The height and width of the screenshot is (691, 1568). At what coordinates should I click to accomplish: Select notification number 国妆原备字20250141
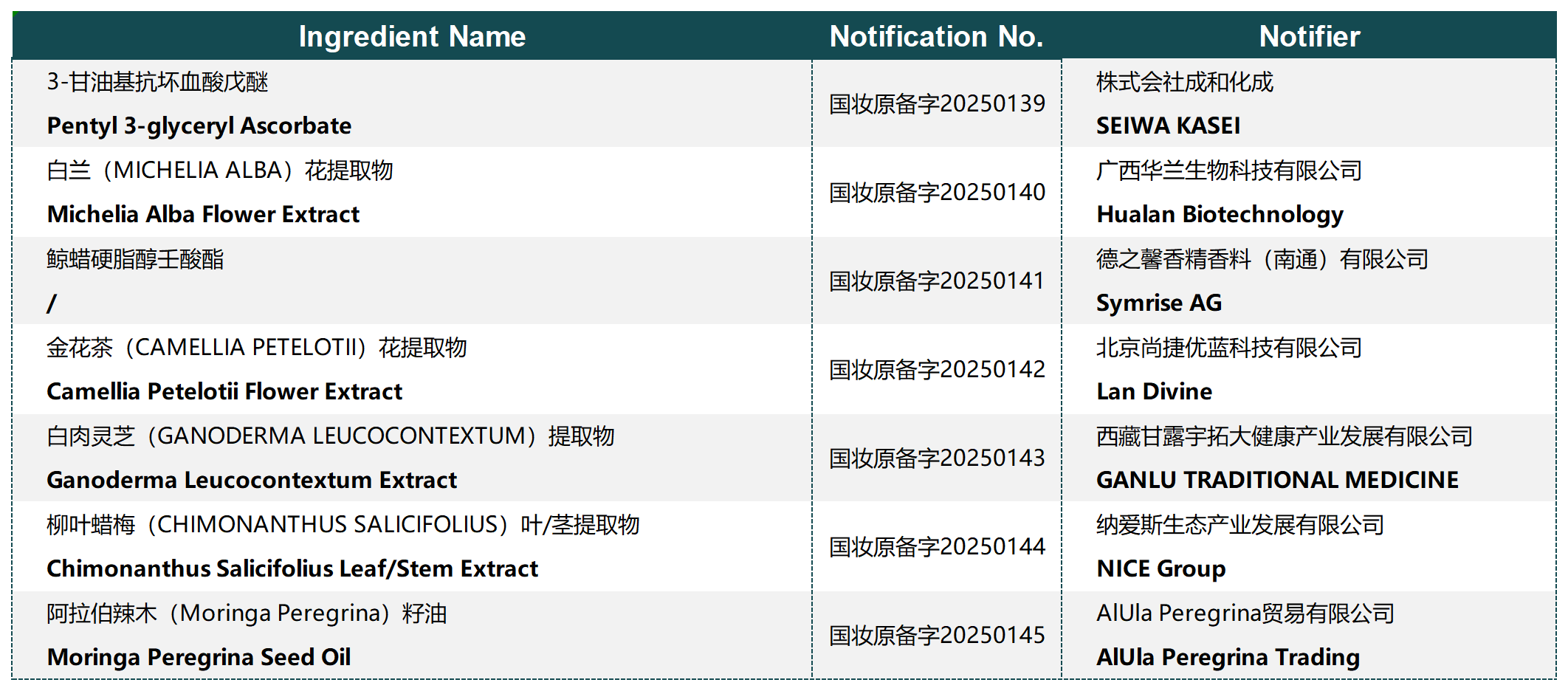tap(936, 281)
